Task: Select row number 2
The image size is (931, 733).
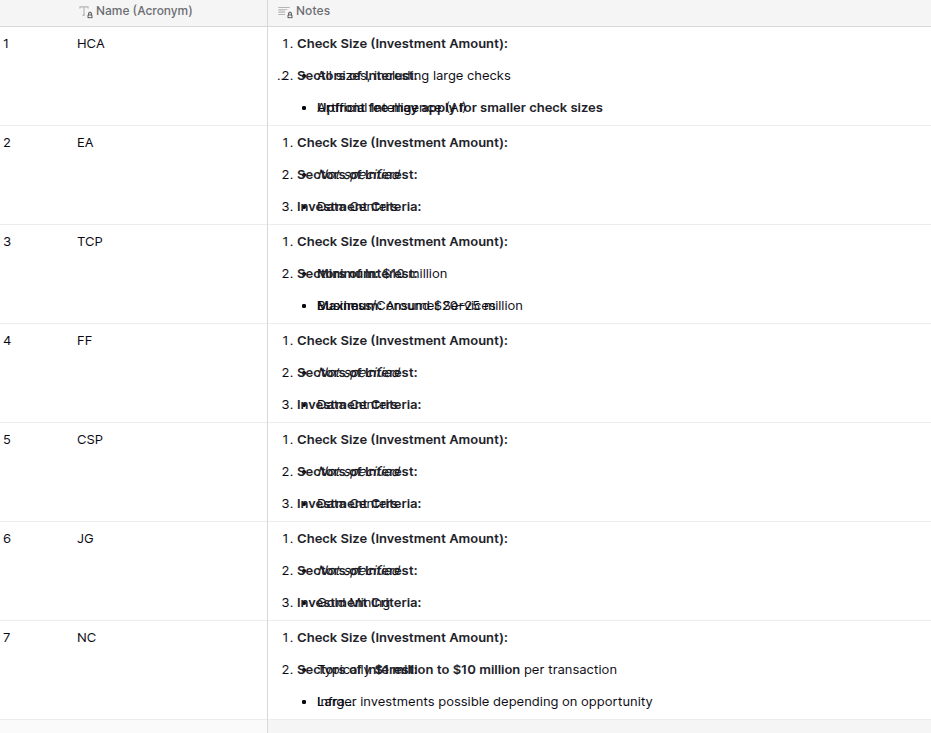Action: pyautogui.click(x=7, y=143)
